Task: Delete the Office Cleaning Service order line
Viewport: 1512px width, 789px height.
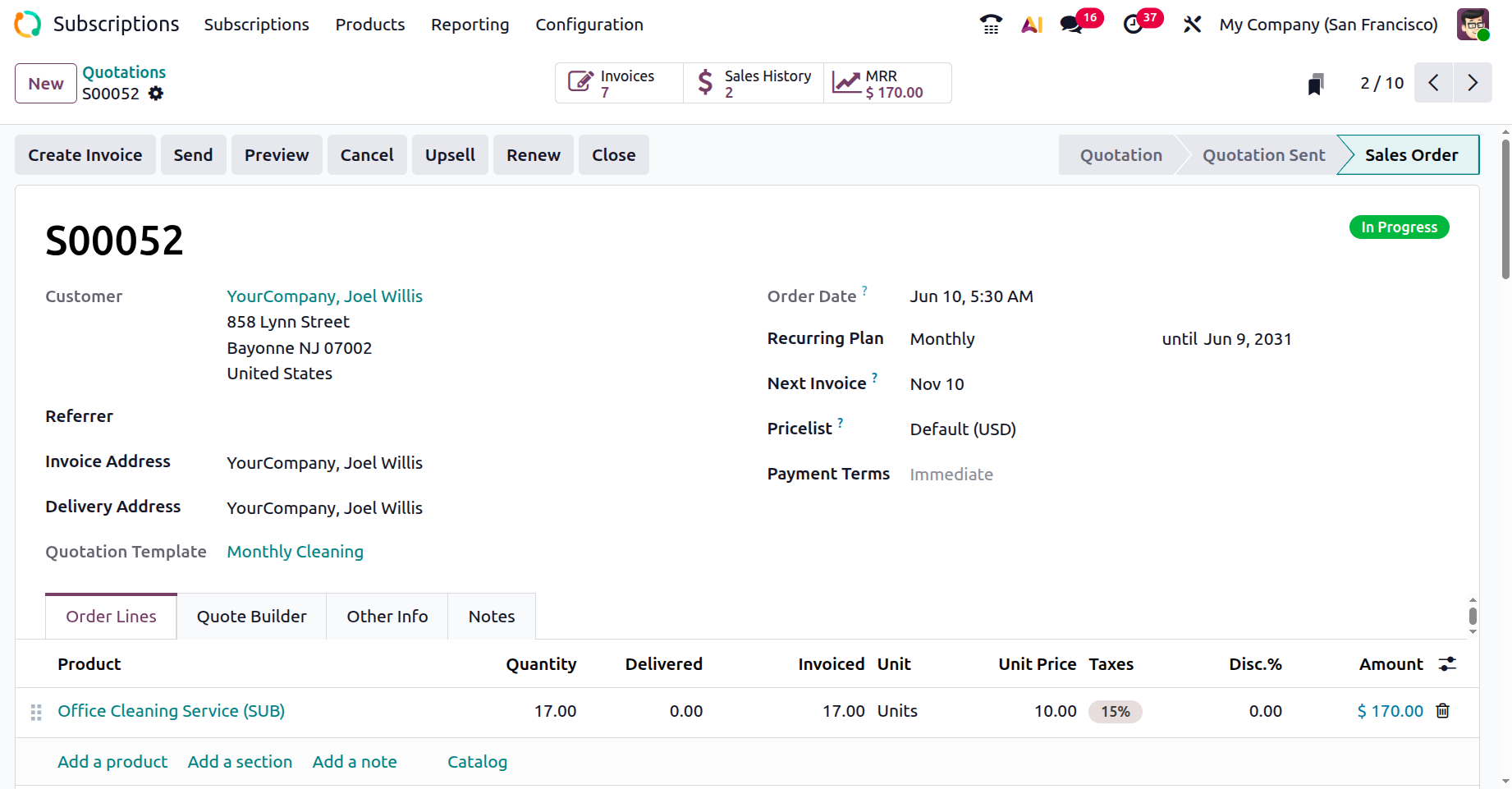Action: click(x=1442, y=711)
